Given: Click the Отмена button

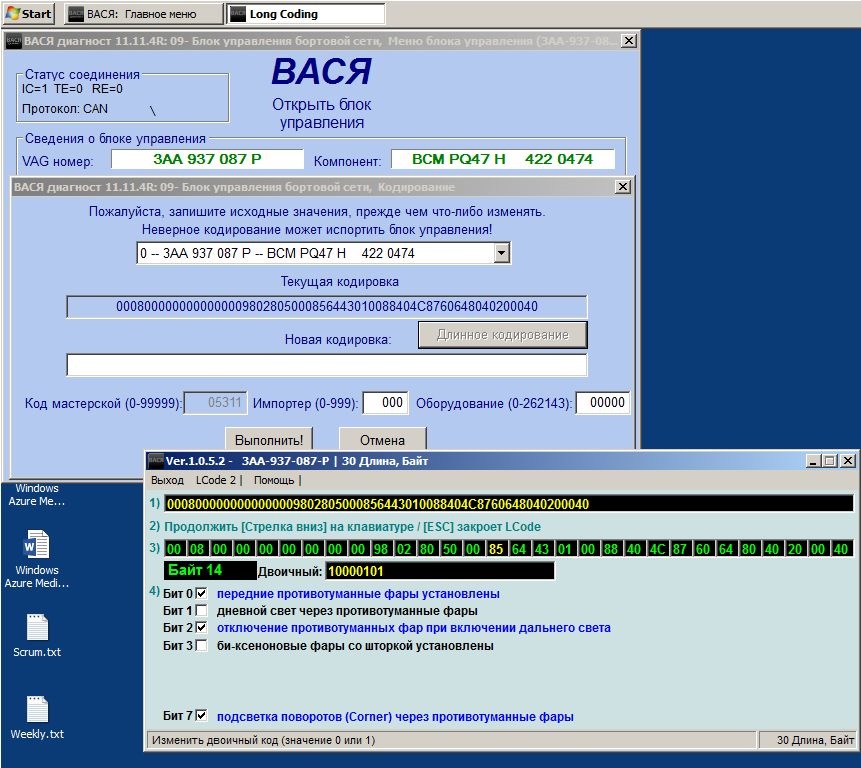Looking at the screenshot, I should 382,439.
